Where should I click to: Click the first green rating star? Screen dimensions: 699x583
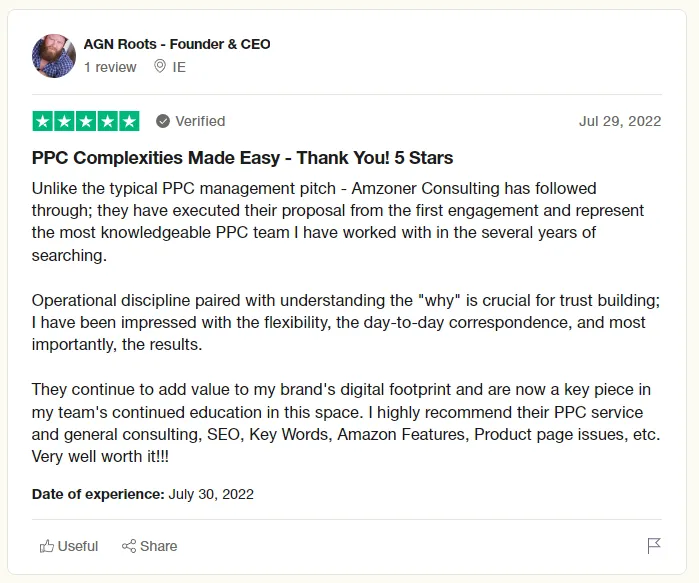tap(43, 121)
